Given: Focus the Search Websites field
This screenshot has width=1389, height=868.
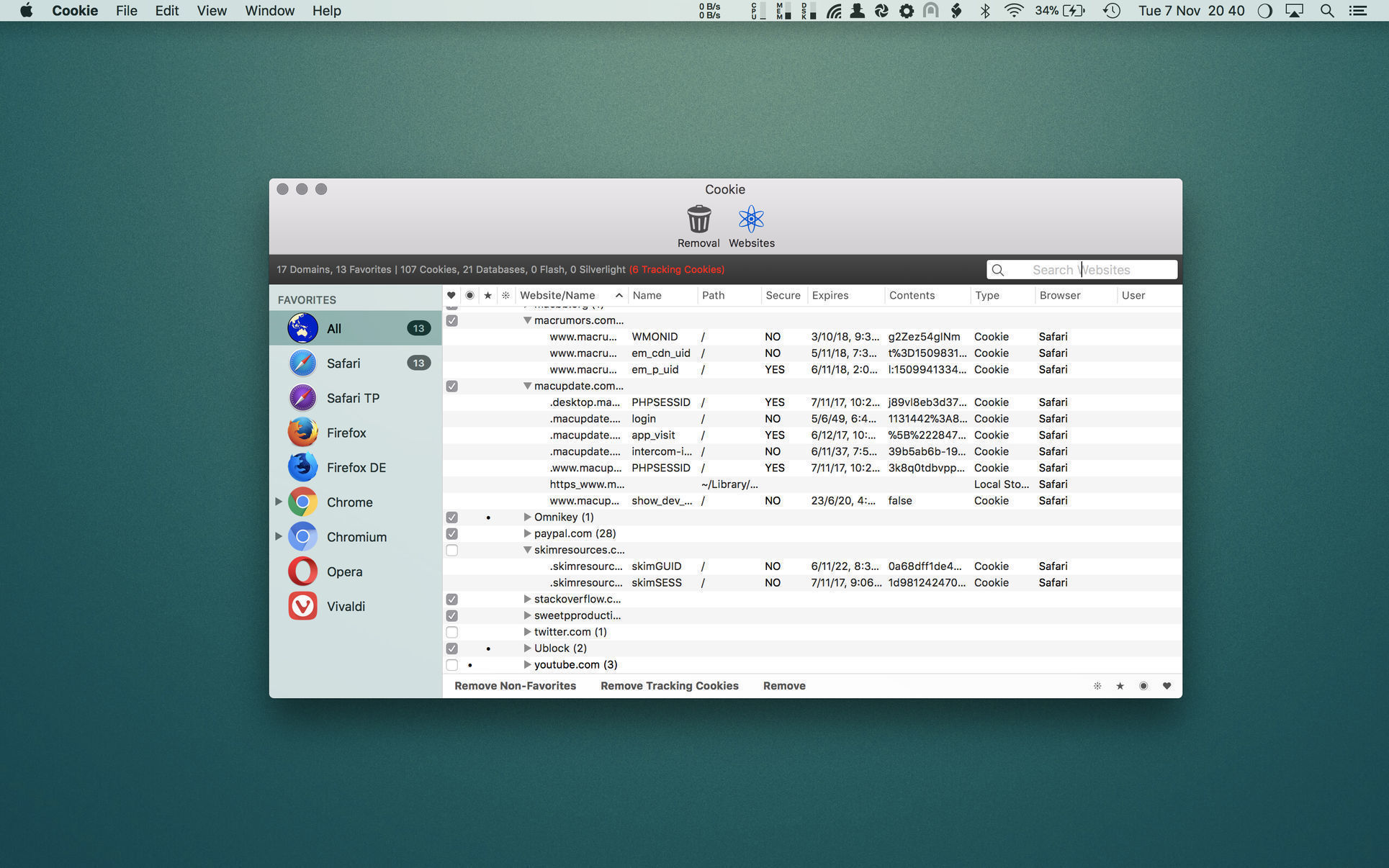Looking at the screenshot, I should point(1091,270).
